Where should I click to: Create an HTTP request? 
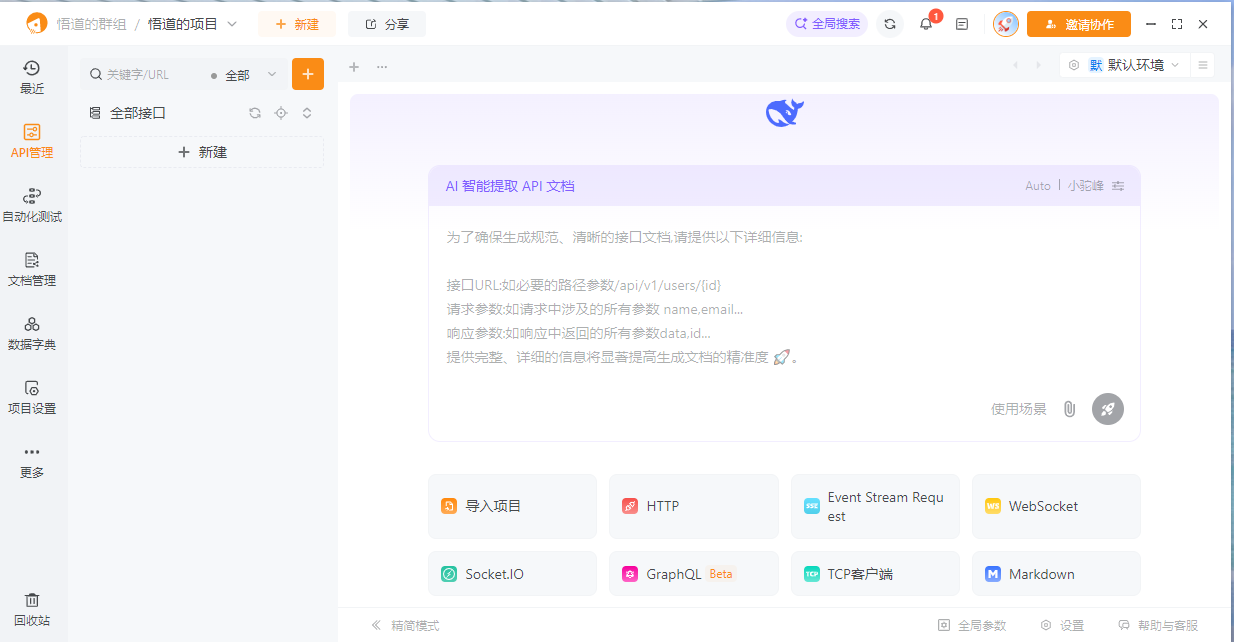coord(694,506)
